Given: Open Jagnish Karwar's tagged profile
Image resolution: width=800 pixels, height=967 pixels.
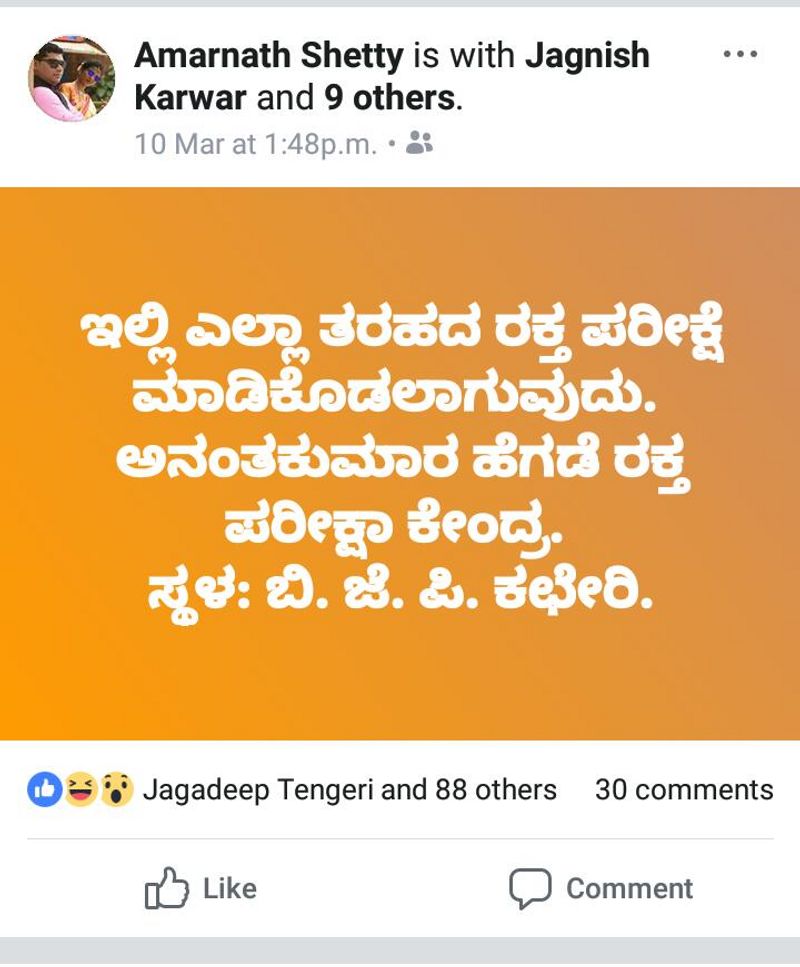Looking at the screenshot, I should [x=392, y=76].
